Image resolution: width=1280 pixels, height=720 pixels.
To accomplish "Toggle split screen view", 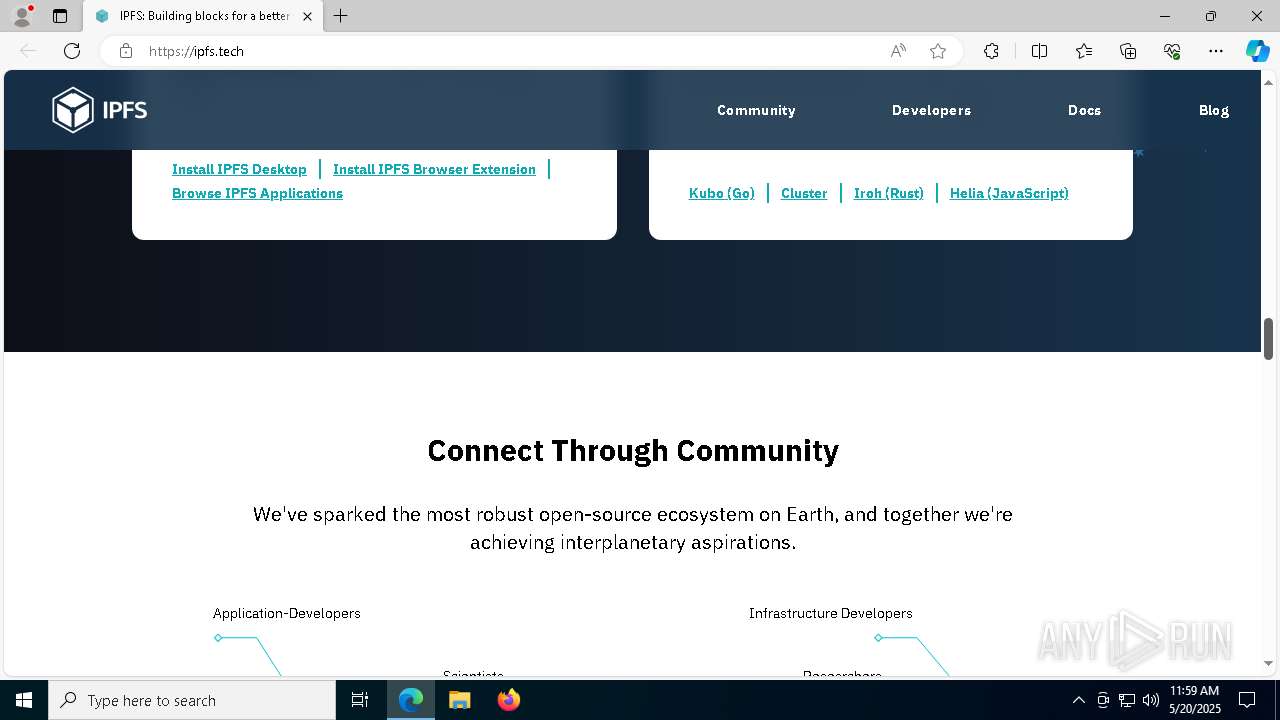I will click(1039, 51).
